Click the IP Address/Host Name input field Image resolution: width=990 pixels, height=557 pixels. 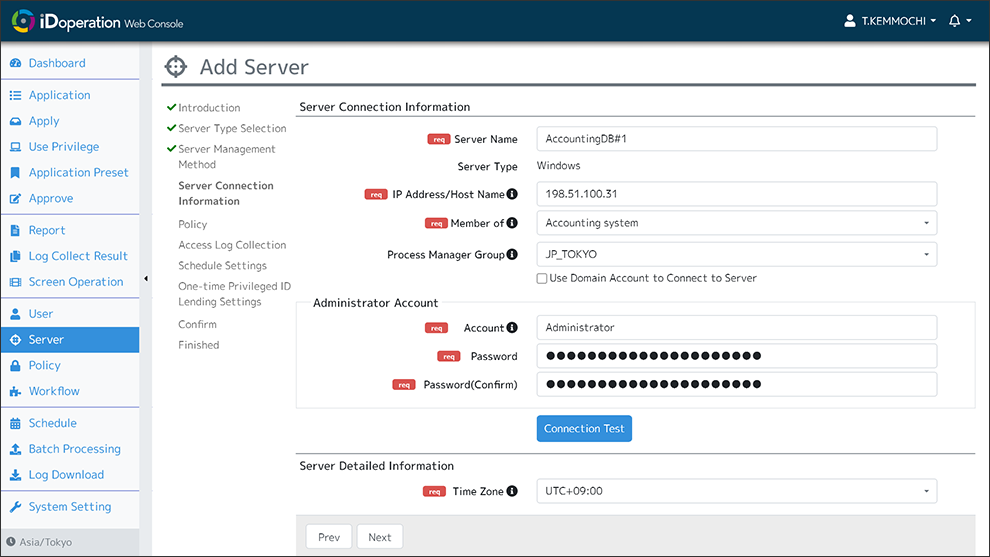(737, 194)
